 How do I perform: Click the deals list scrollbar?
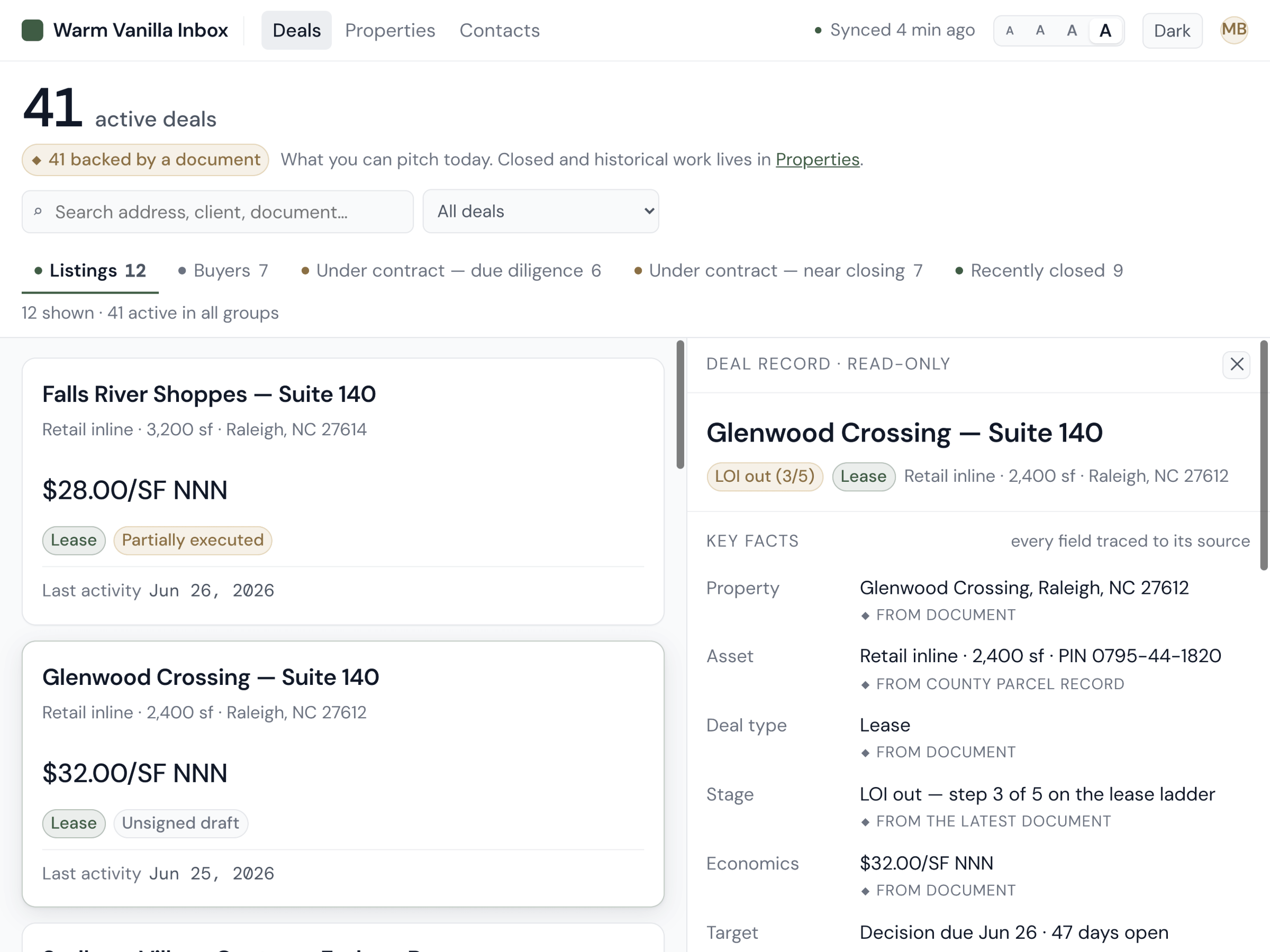click(681, 405)
